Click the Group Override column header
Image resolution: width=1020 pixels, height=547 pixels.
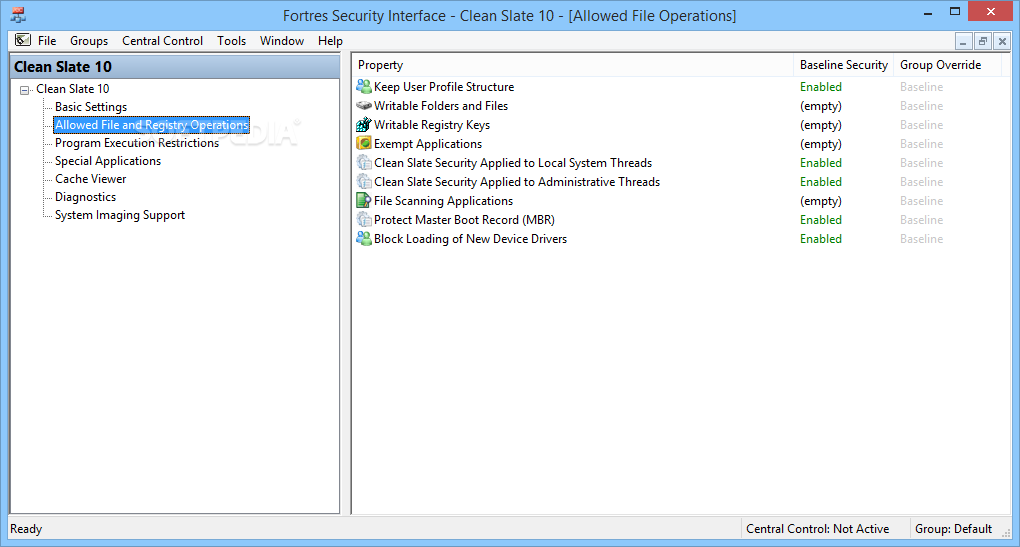pos(947,65)
